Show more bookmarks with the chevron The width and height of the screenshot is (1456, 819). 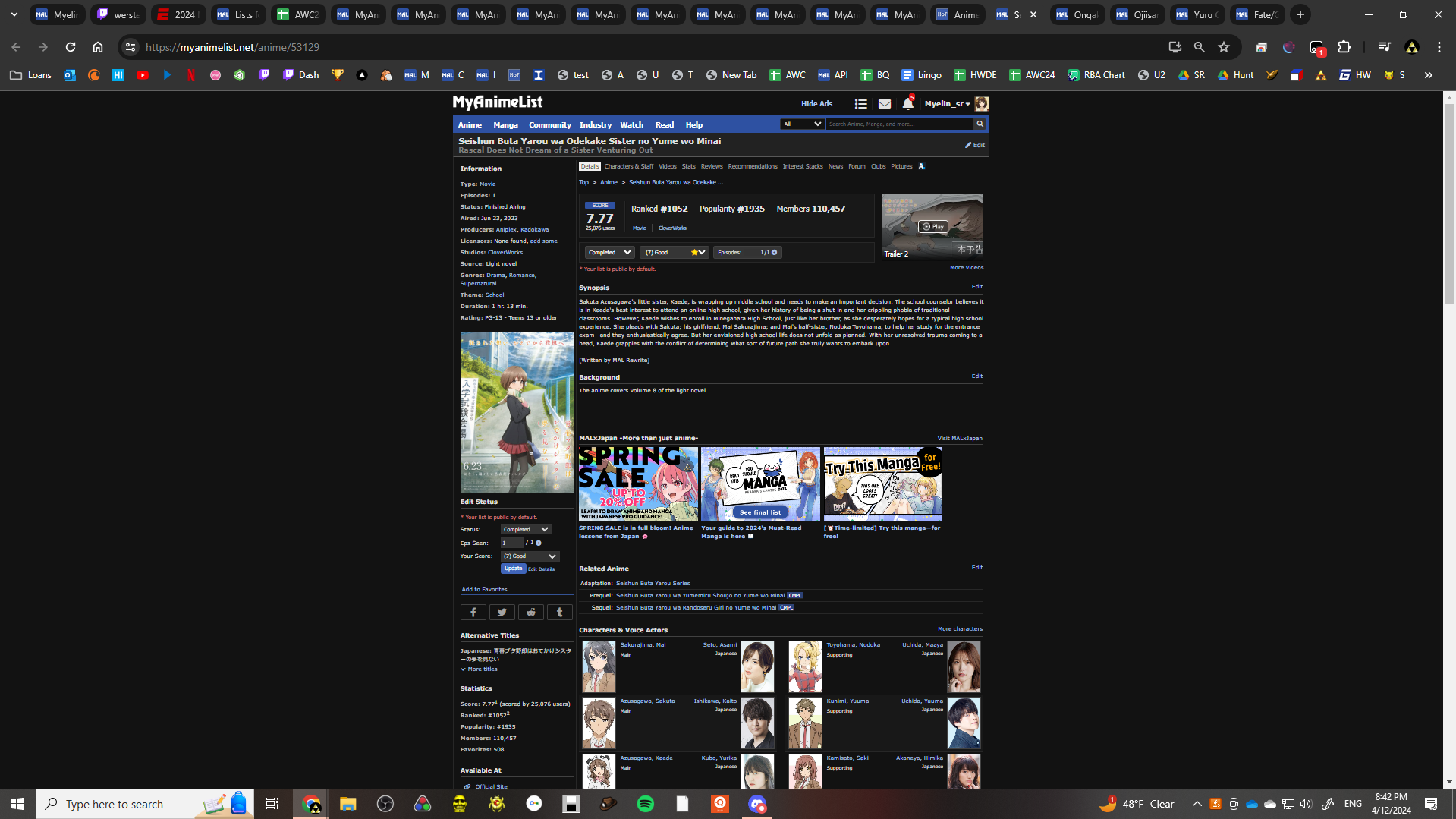pyautogui.click(x=1429, y=75)
